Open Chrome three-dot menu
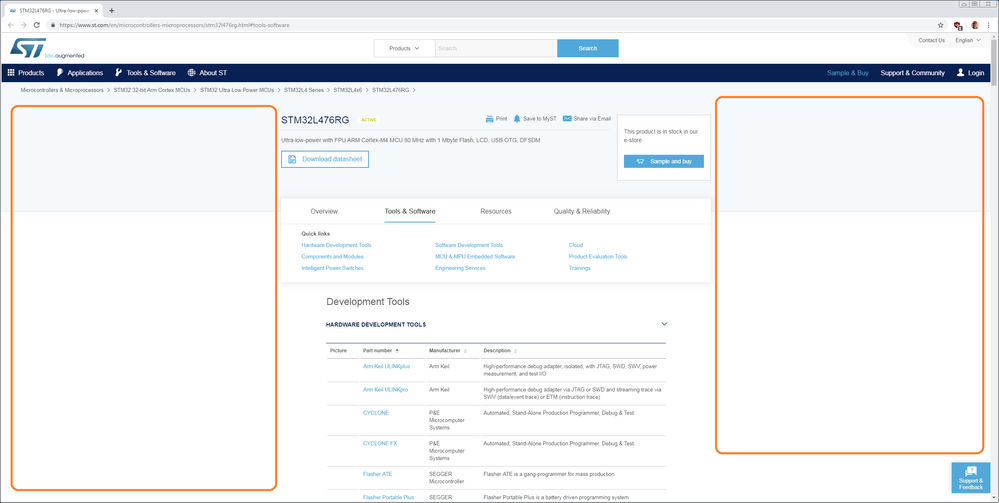The image size is (999, 503). click(x=988, y=25)
